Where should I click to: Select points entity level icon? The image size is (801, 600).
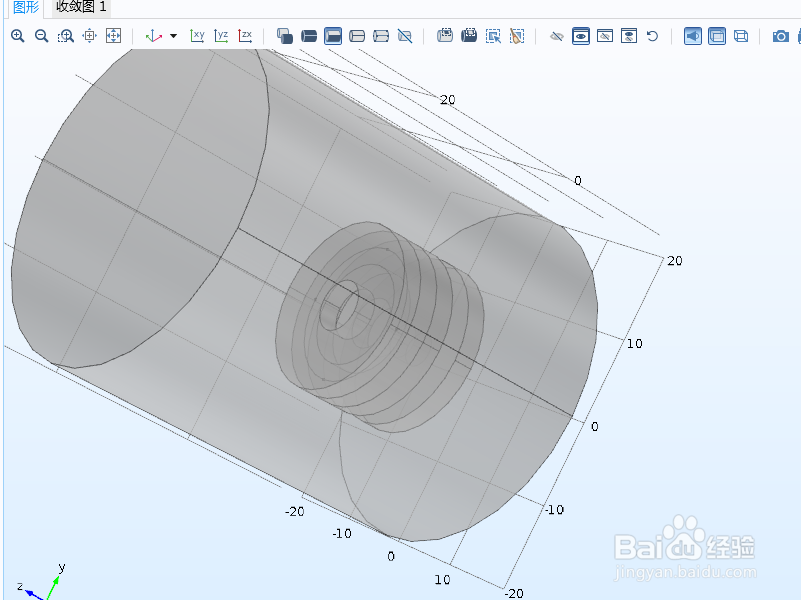(x=381, y=36)
